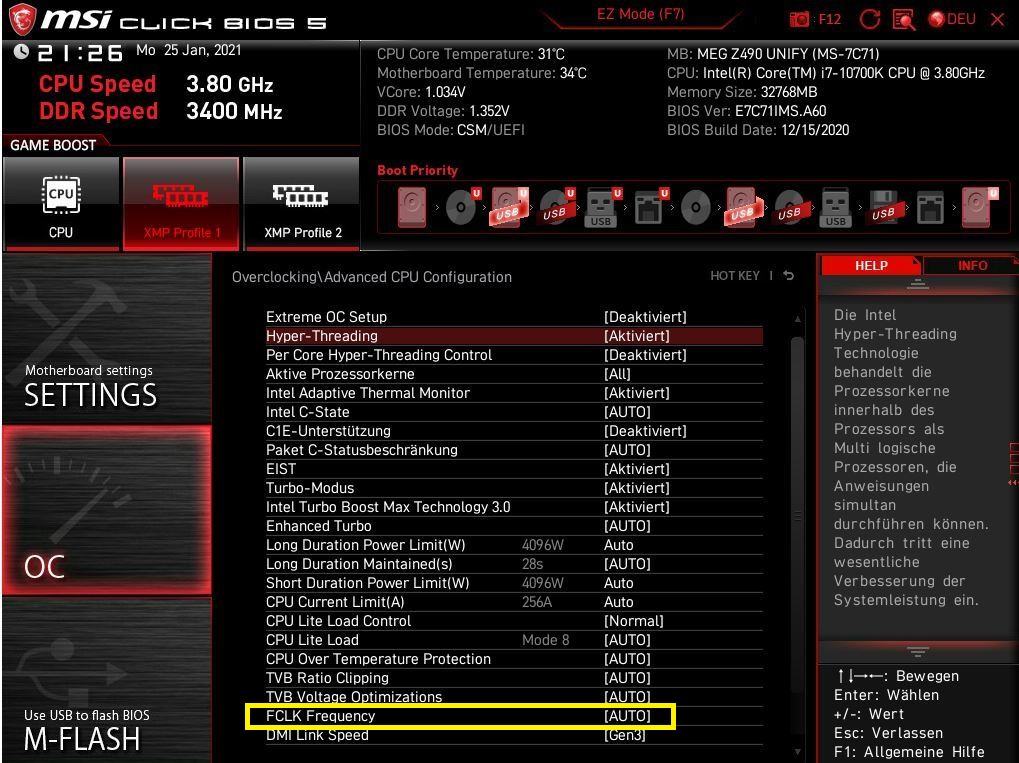Open CPU Lite Load [AUTO] options

[x=513, y=640]
